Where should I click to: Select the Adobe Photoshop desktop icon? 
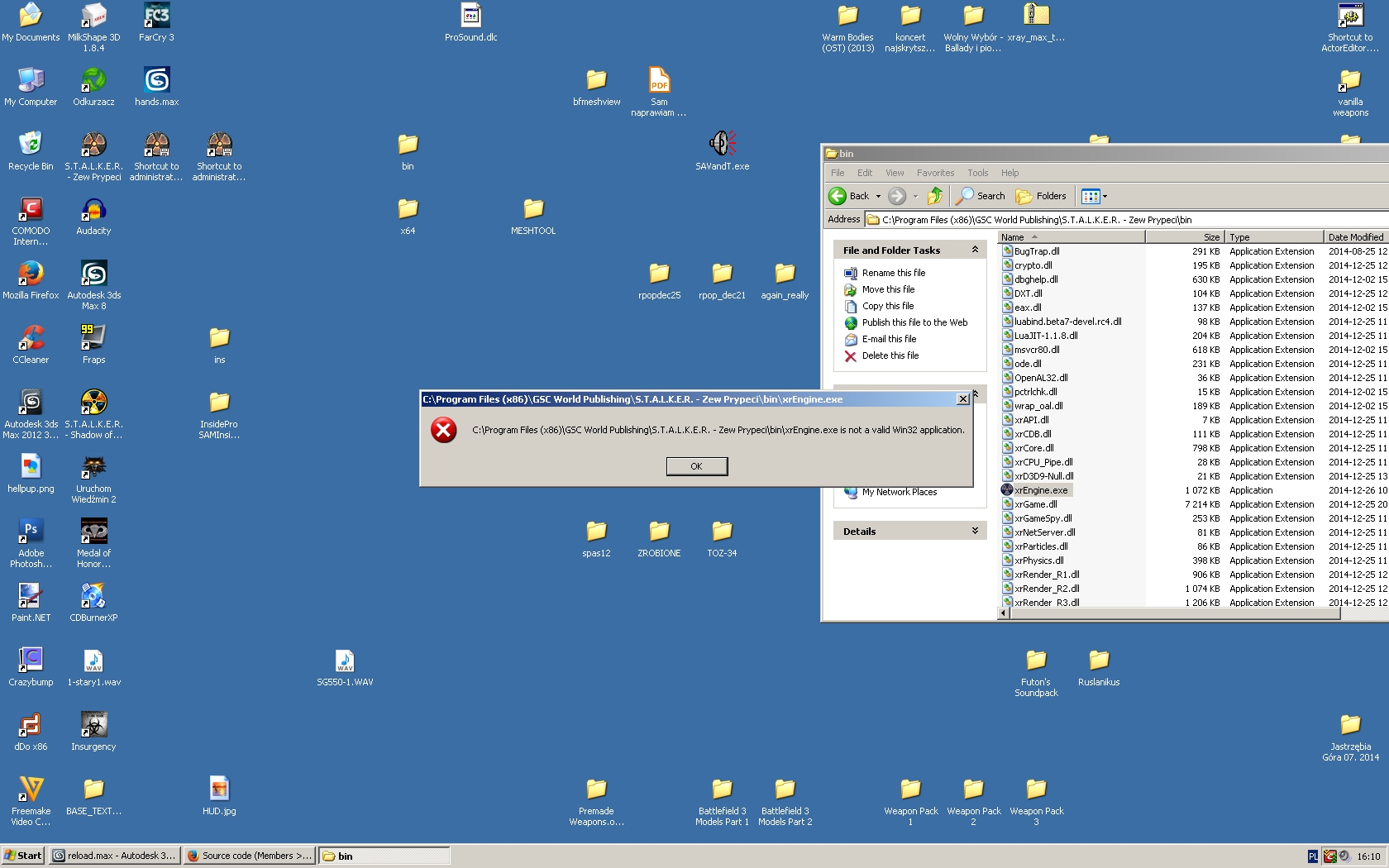(x=31, y=543)
